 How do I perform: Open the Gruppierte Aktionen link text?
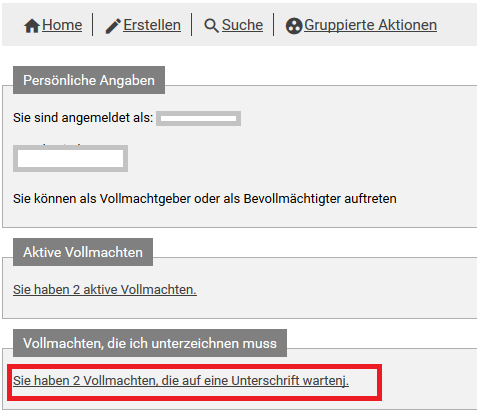click(x=370, y=25)
